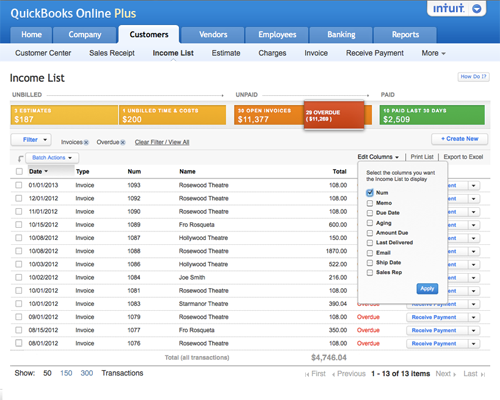
Task: Click the How Do I? button
Action: (473, 77)
